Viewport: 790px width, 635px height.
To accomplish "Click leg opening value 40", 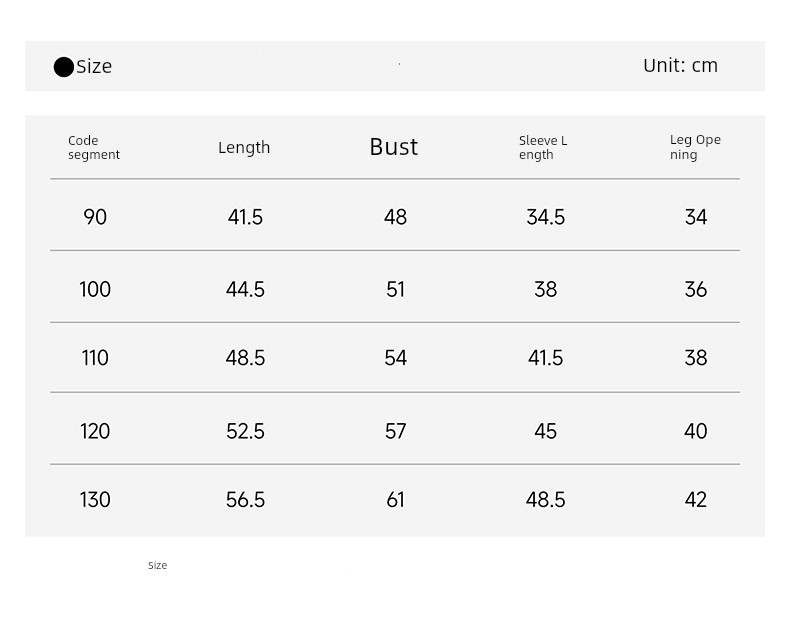I will tap(696, 431).
